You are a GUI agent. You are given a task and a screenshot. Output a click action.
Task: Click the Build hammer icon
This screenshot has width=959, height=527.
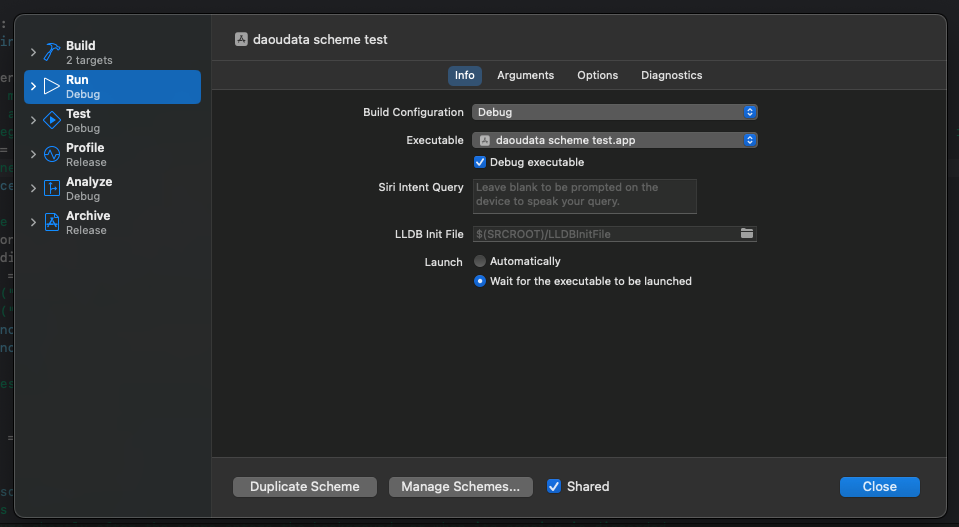51,52
